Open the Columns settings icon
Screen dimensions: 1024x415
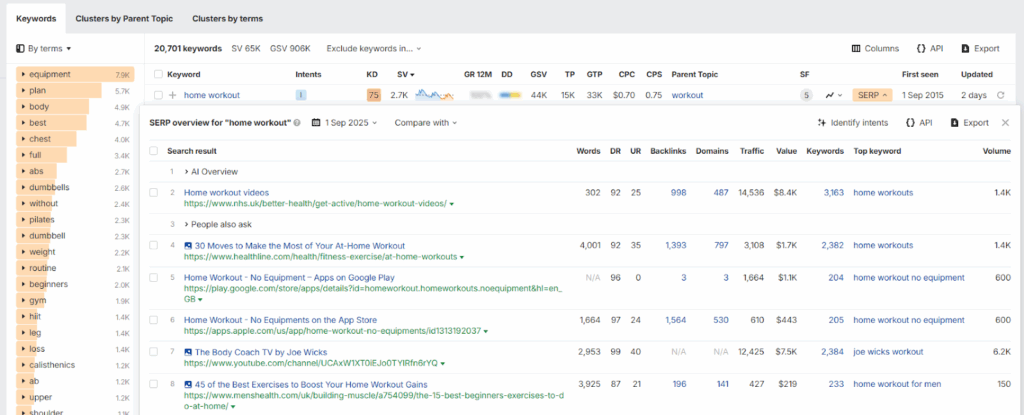click(856, 48)
